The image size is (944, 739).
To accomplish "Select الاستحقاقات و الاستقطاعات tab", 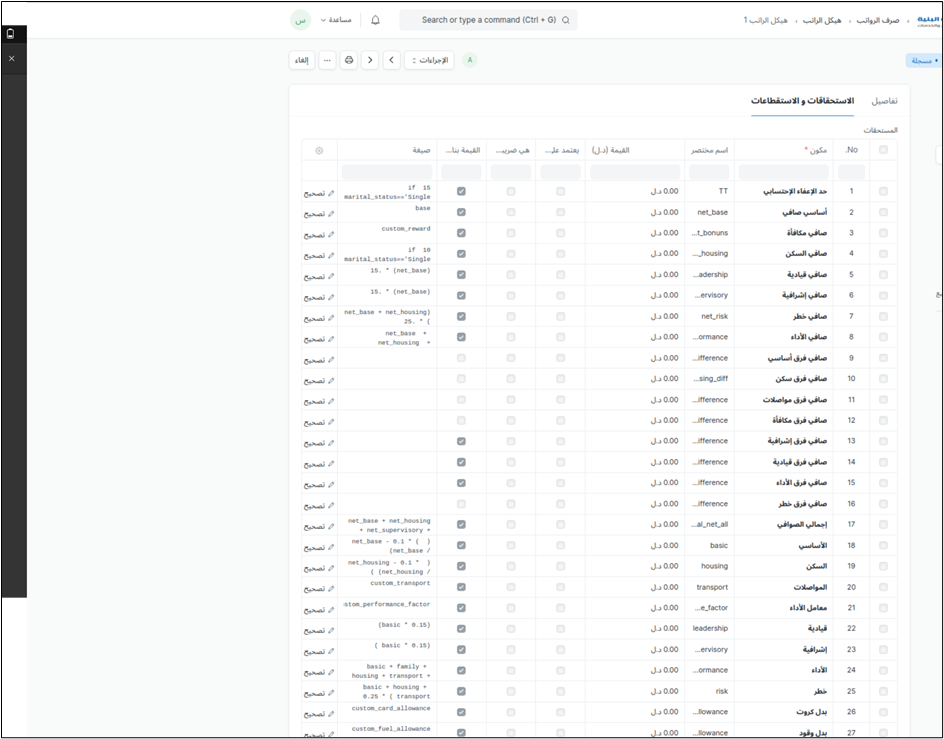I will (802, 101).
